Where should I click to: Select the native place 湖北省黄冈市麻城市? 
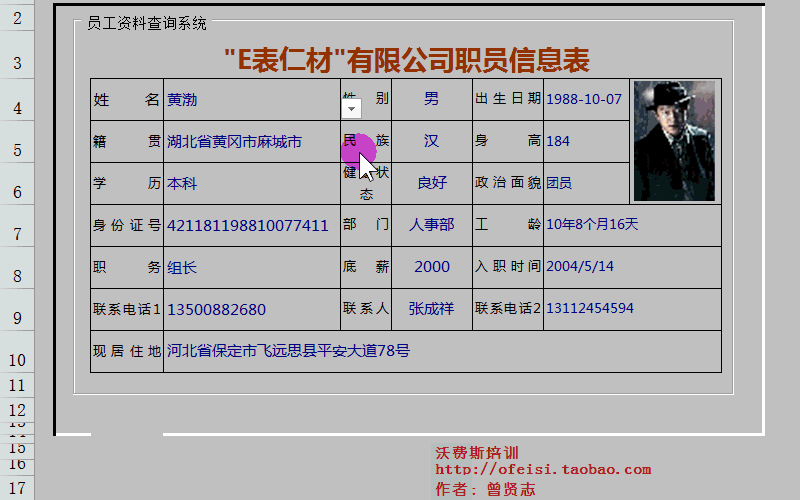click(x=252, y=141)
